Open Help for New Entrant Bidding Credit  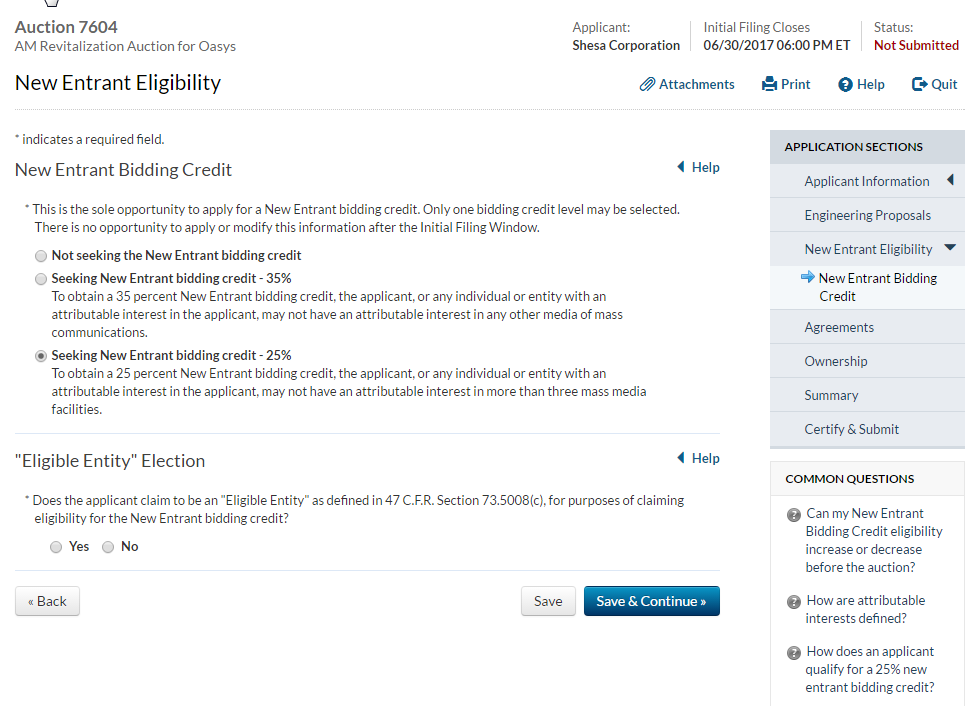698,168
